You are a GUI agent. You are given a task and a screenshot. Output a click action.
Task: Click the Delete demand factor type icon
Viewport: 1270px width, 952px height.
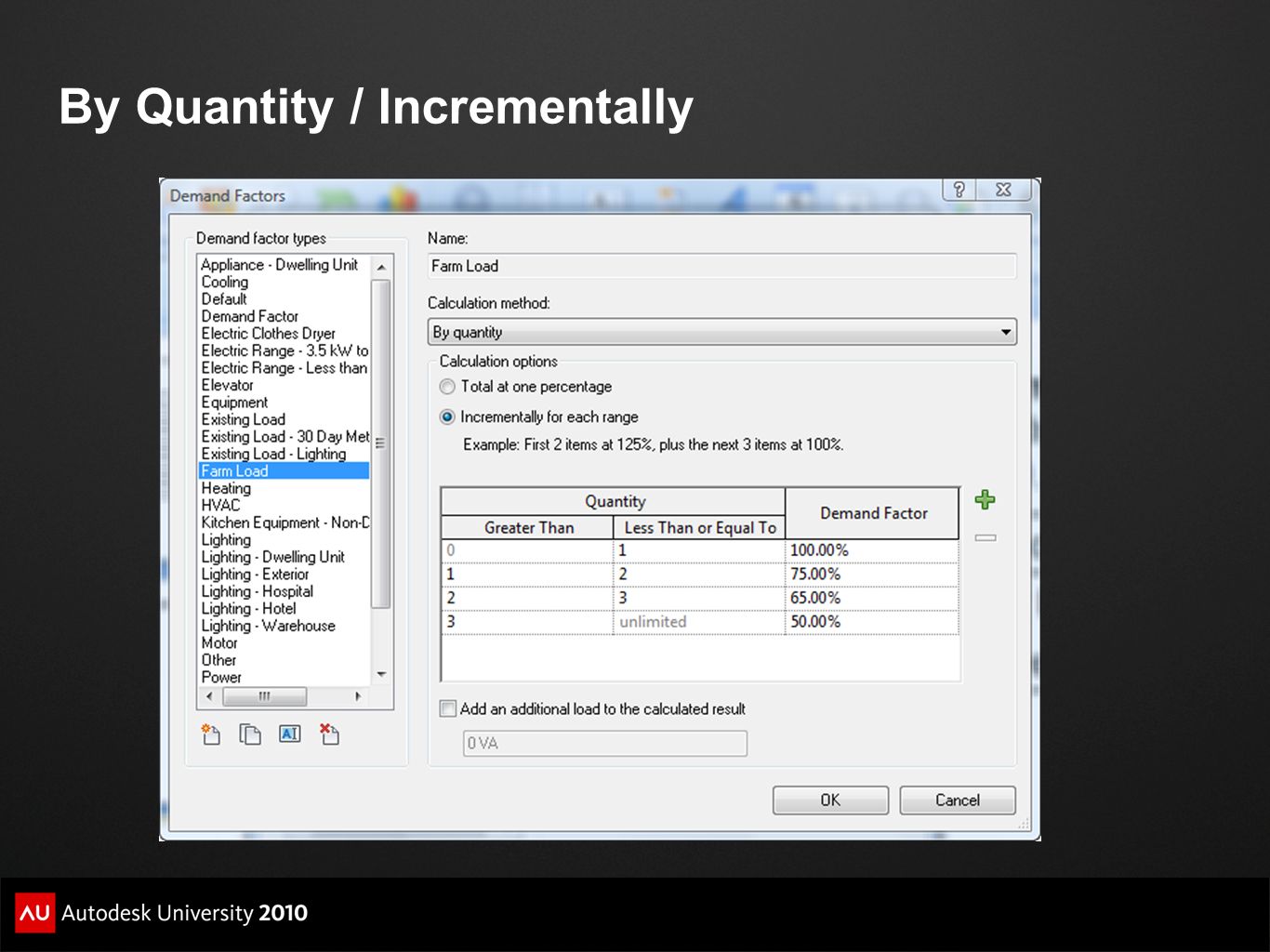[x=329, y=734]
